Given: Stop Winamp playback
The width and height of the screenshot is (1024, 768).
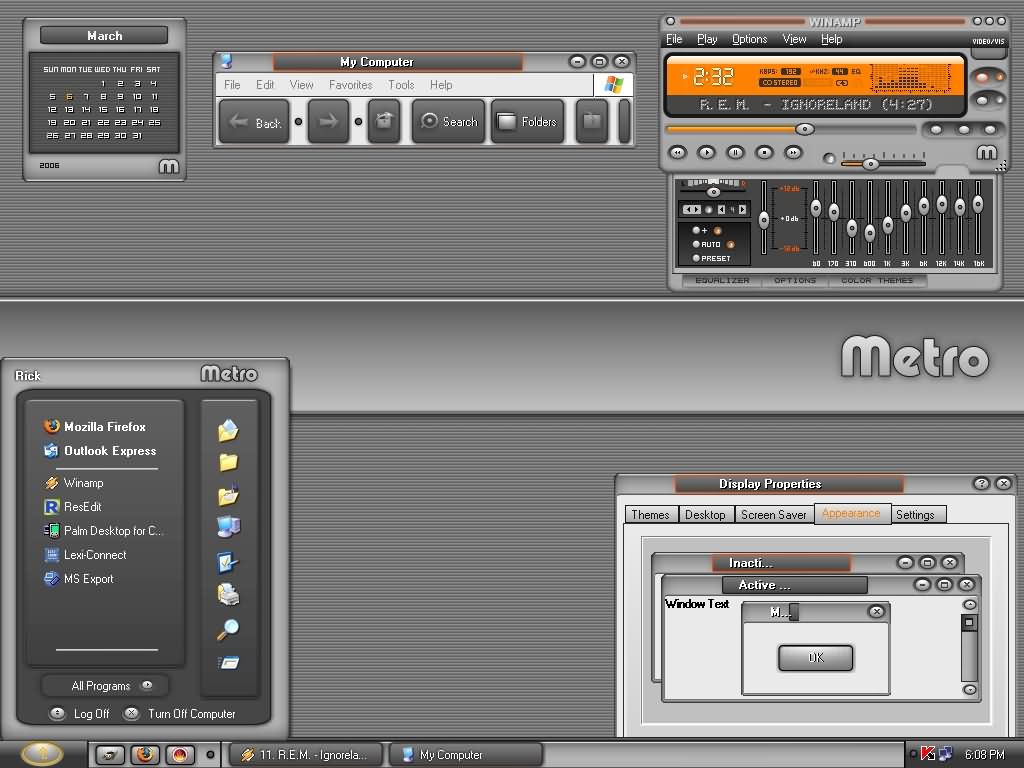Looking at the screenshot, I should point(764,153).
